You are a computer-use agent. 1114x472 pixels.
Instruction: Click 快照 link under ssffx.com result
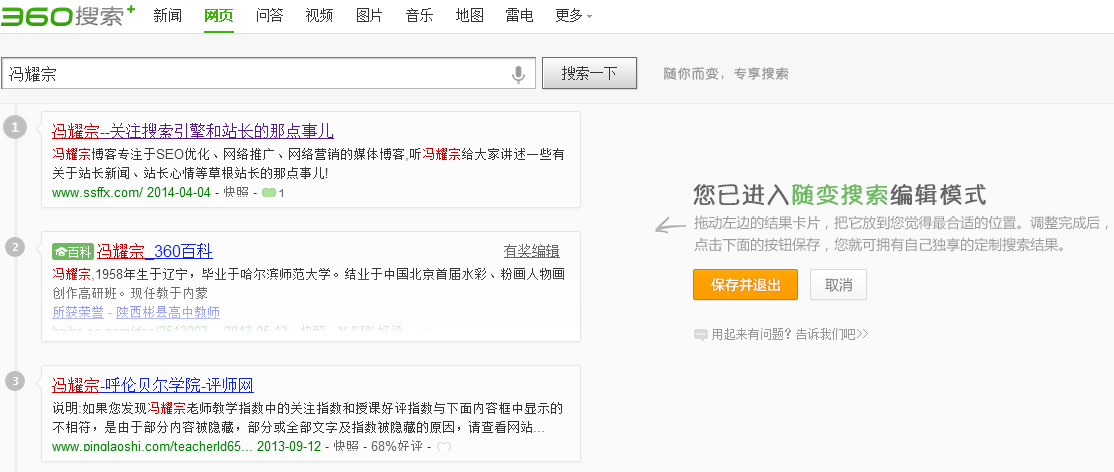(236, 193)
